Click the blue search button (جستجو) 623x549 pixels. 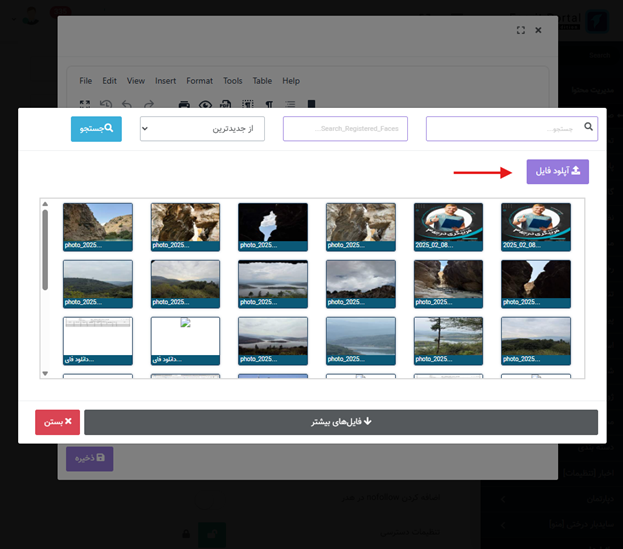point(96,129)
